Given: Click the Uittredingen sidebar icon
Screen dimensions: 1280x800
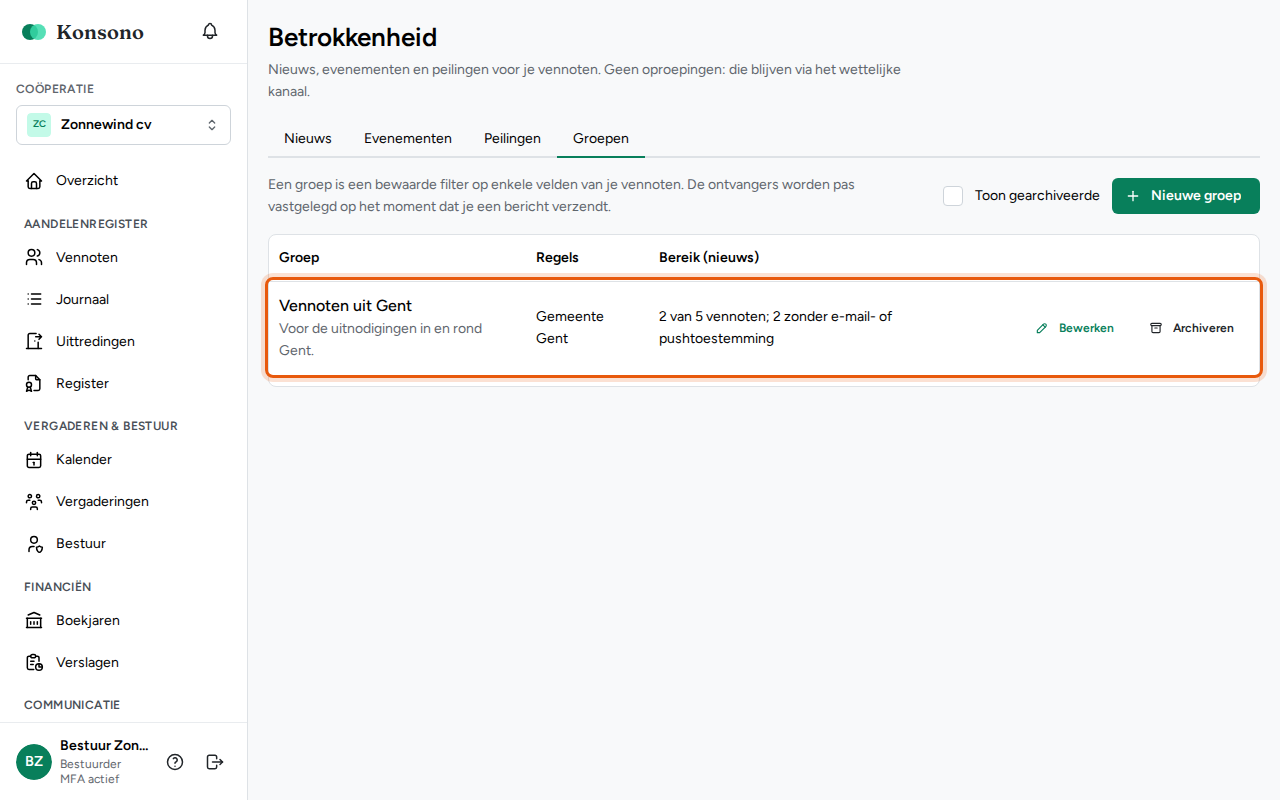Looking at the screenshot, I should pos(34,341).
